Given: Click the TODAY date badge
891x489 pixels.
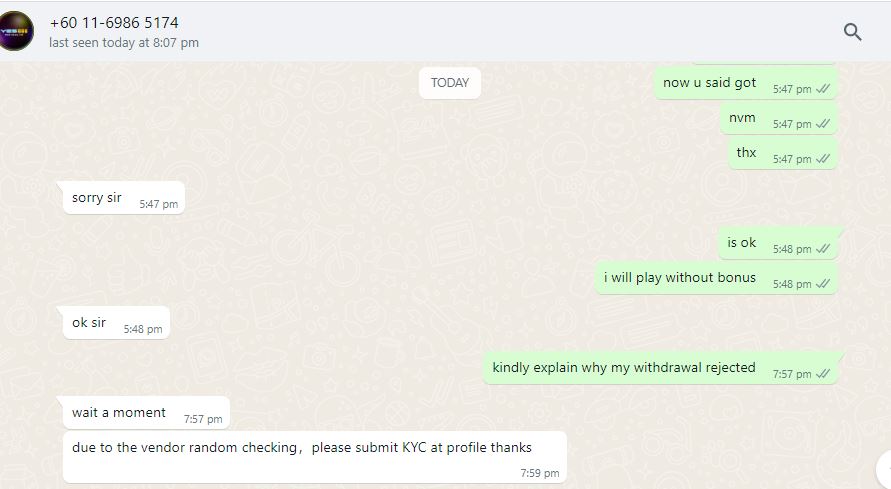Looking at the screenshot, I should (450, 83).
